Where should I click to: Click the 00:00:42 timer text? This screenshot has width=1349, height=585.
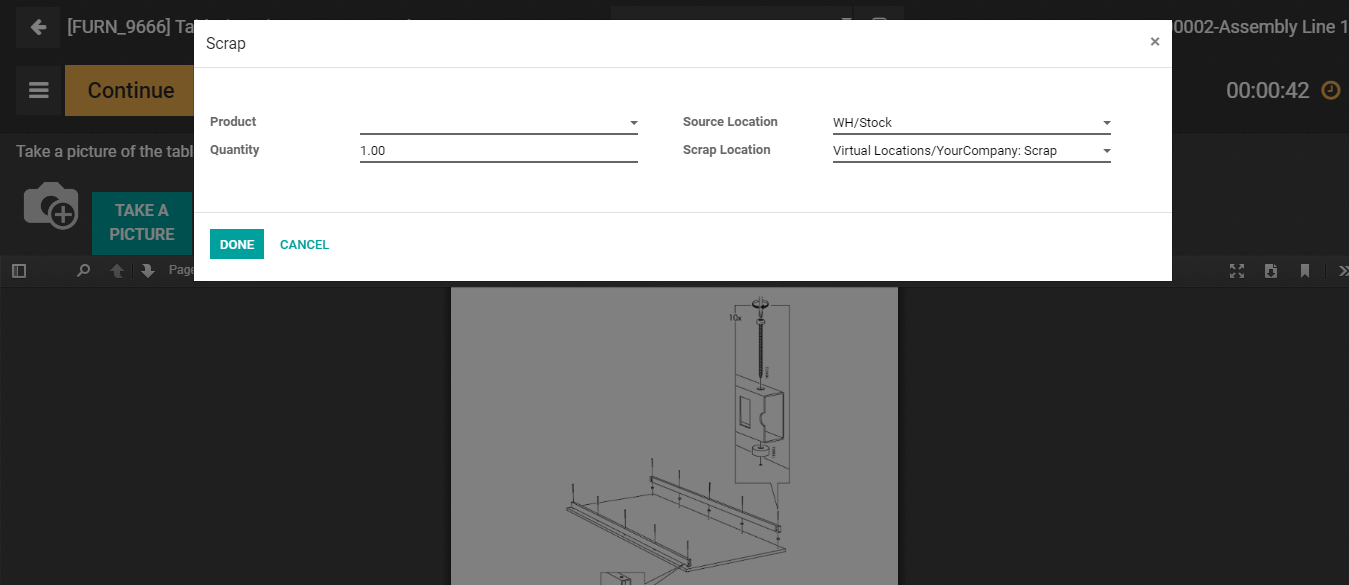pyautogui.click(x=1267, y=90)
